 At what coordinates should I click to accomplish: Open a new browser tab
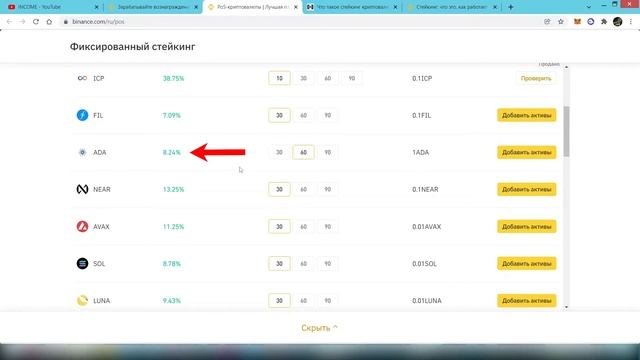[511, 7]
